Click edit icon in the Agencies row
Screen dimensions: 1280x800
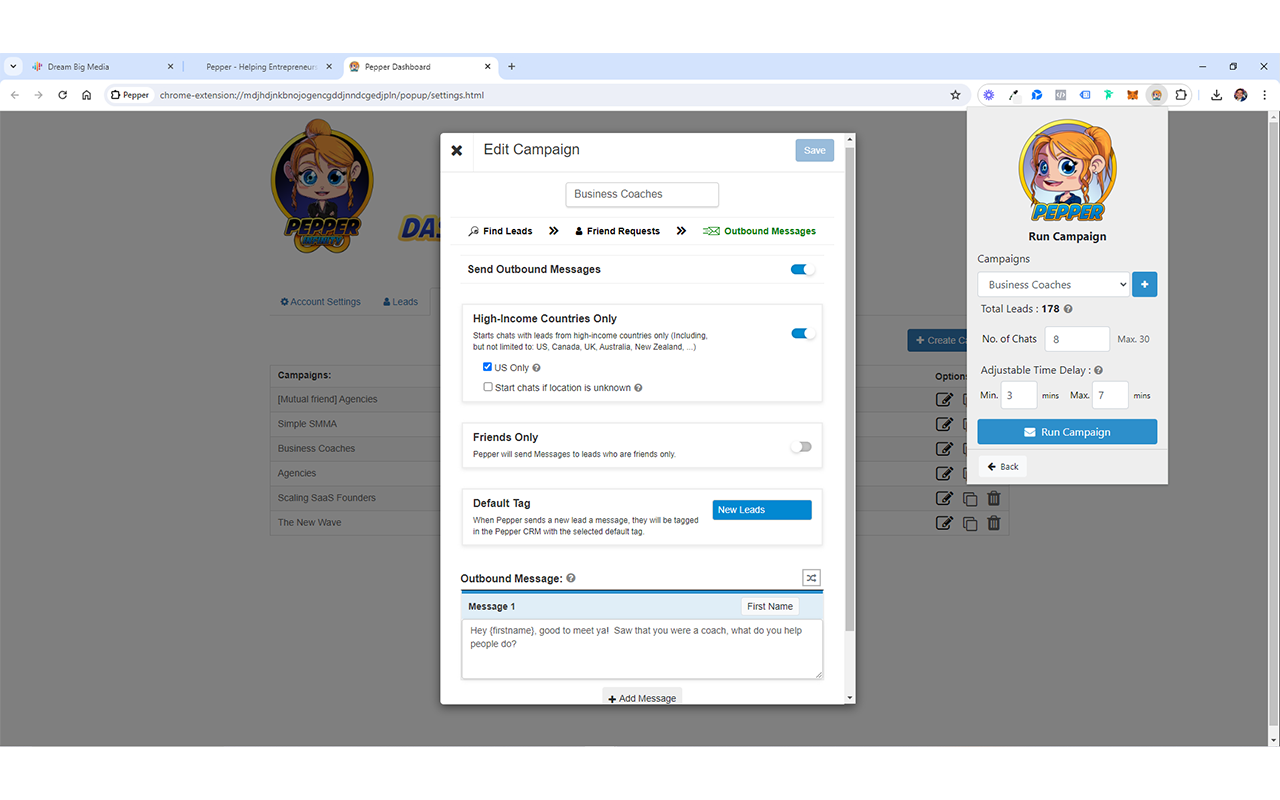pos(944,473)
